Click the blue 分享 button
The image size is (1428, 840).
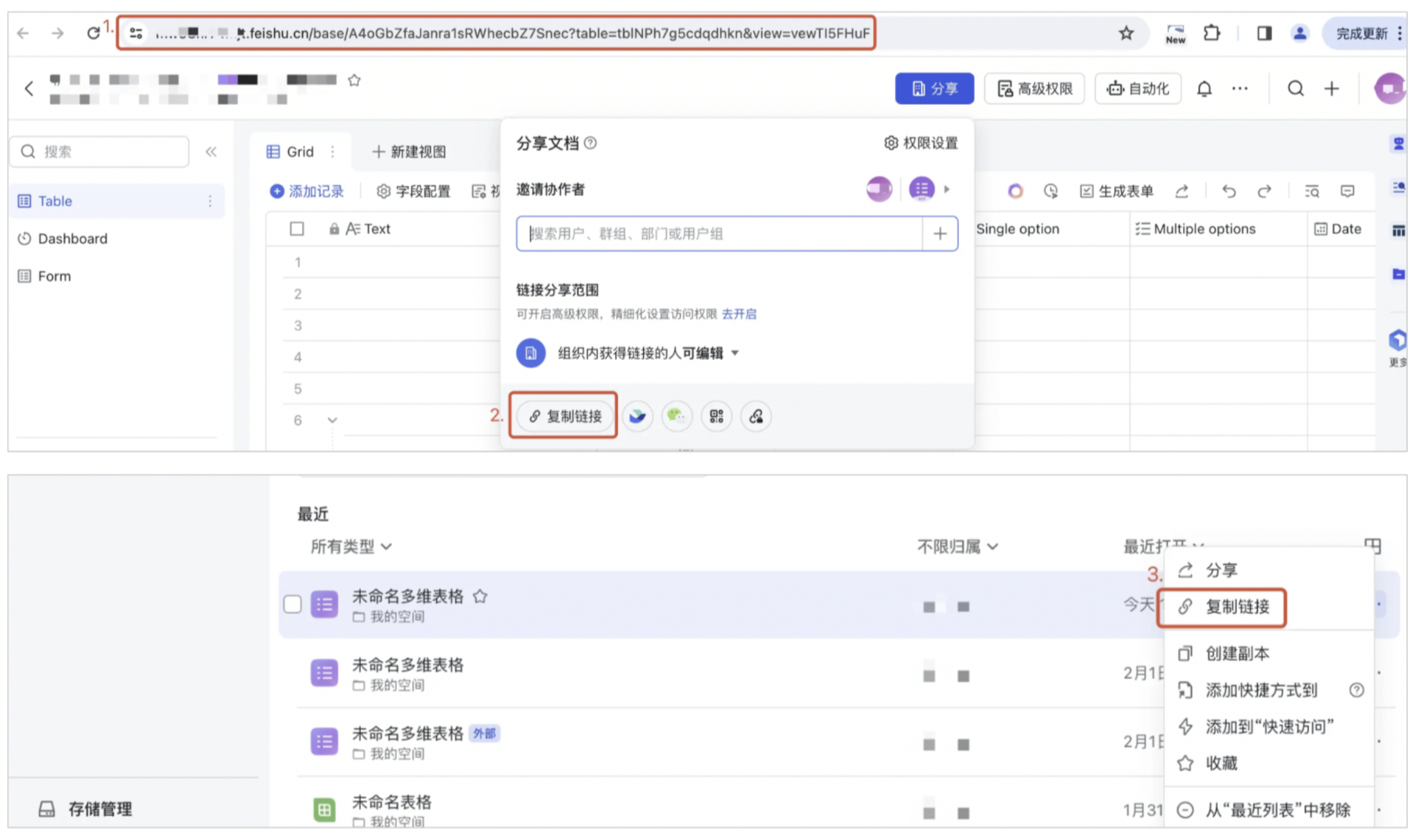(934, 88)
